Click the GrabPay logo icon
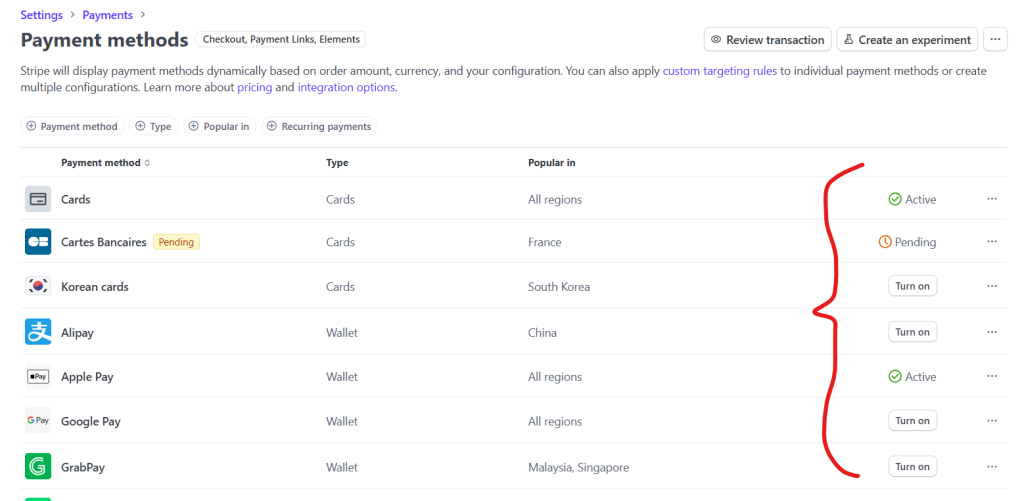1024x501 pixels. [x=38, y=467]
